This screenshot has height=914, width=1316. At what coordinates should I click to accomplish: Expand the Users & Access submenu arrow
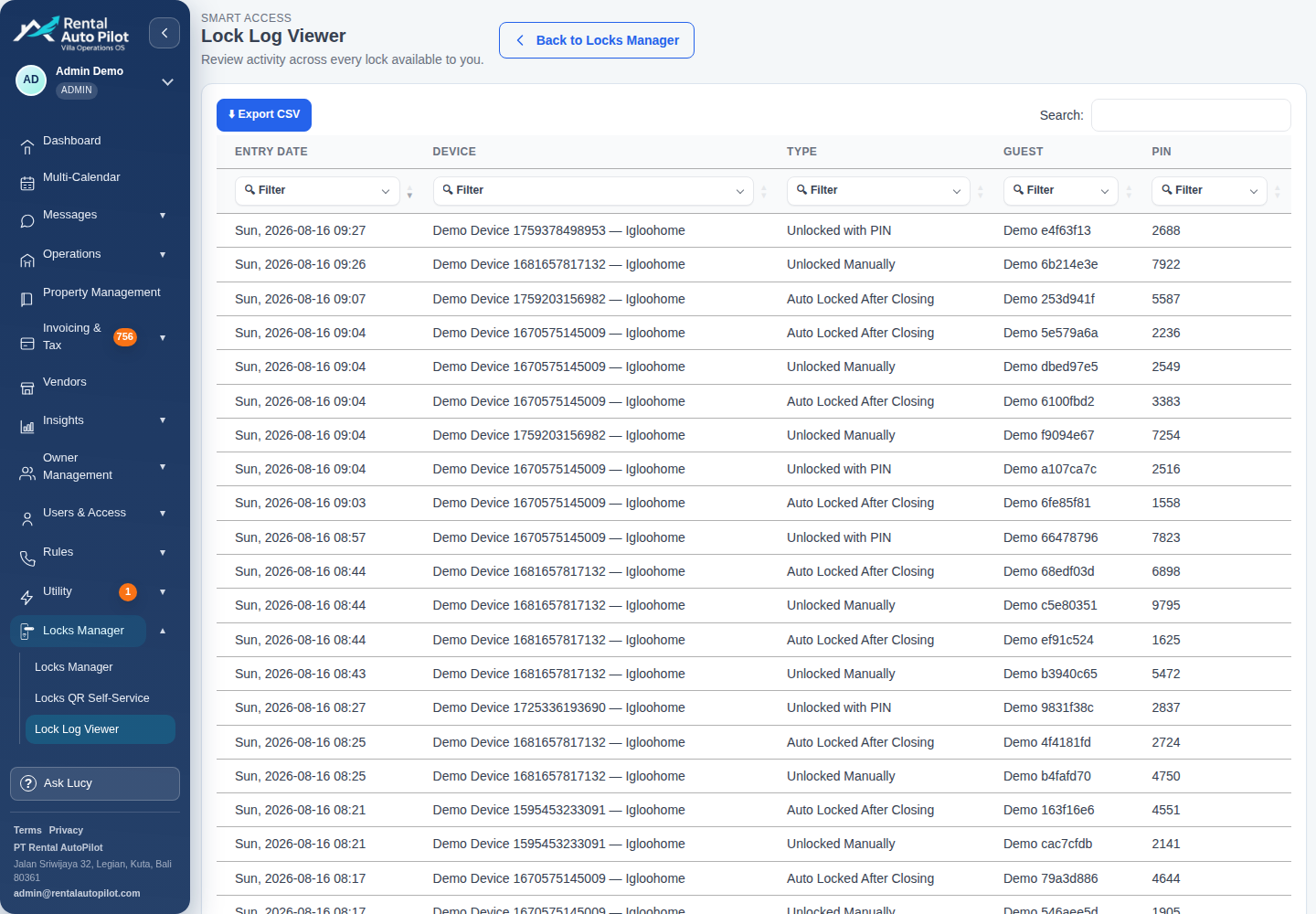pos(163,513)
